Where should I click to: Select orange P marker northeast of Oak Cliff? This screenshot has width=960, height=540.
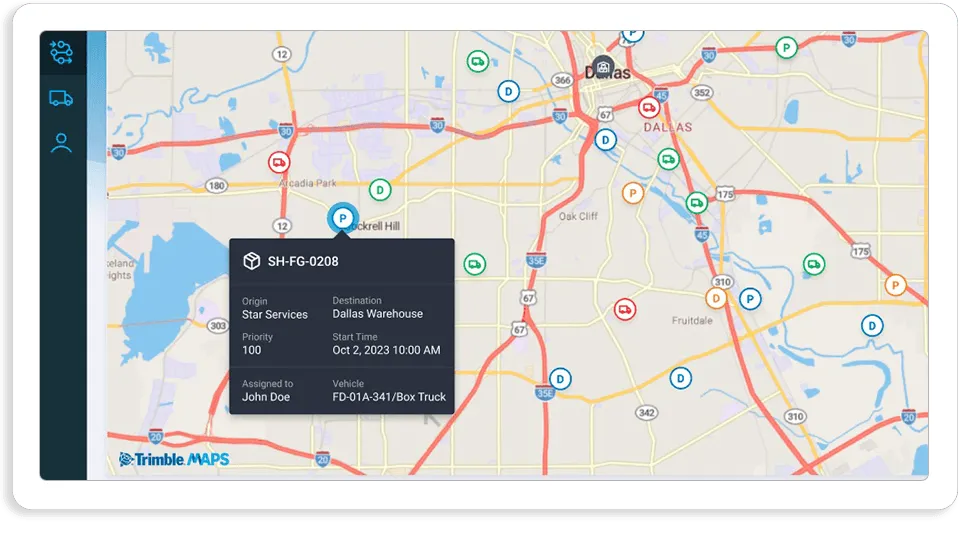(633, 193)
